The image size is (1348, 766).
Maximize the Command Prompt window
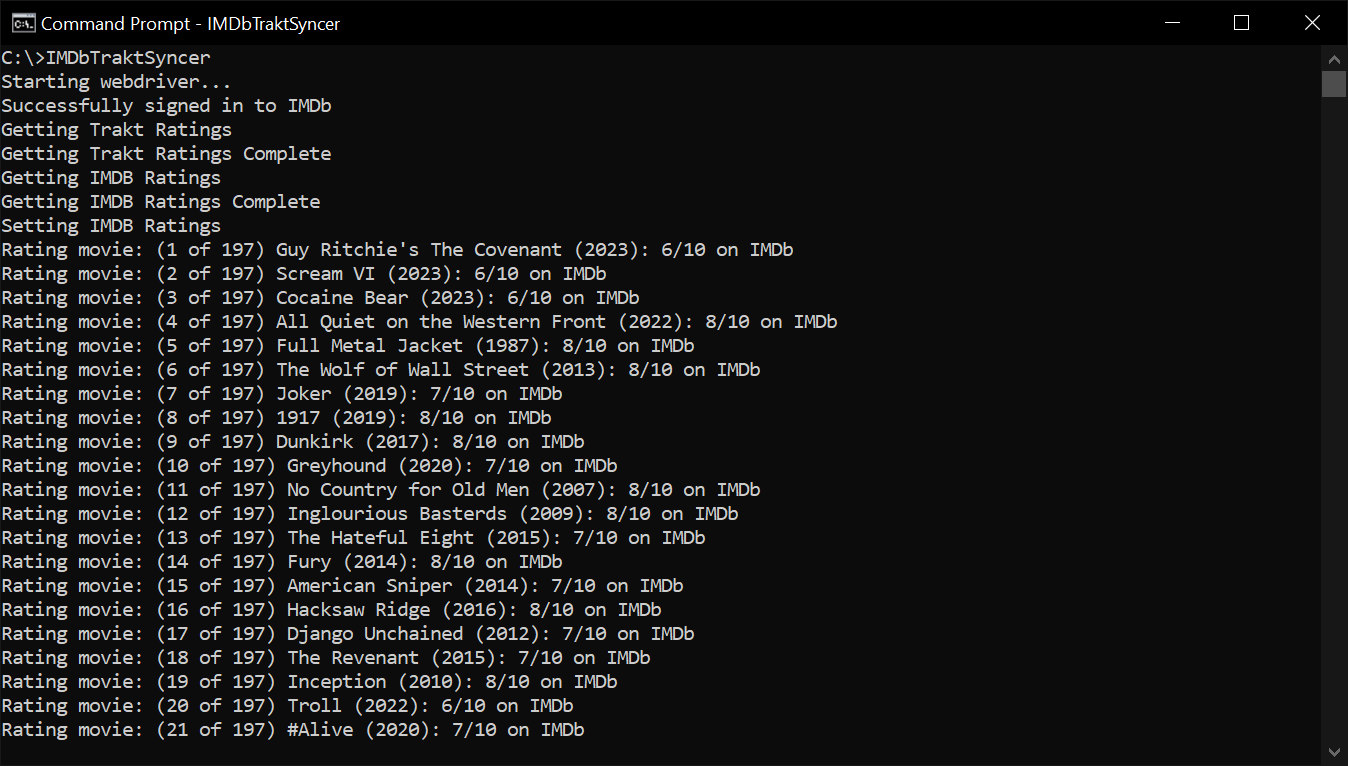[1242, 23]
